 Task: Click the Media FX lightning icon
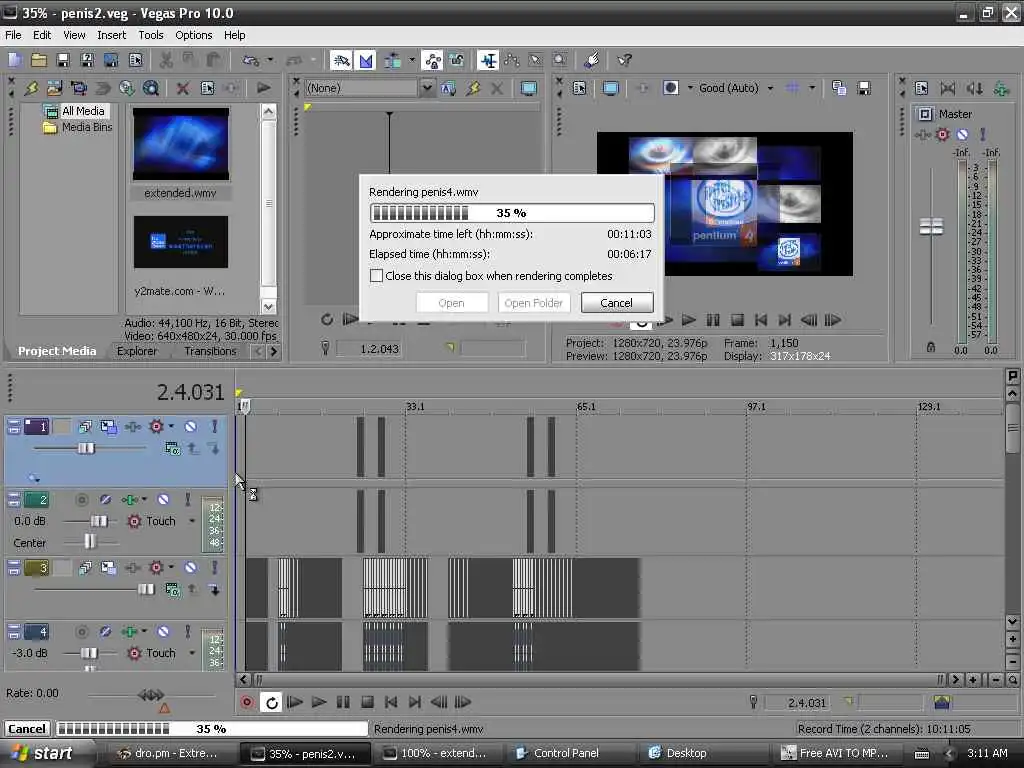(x=31, y=88)
